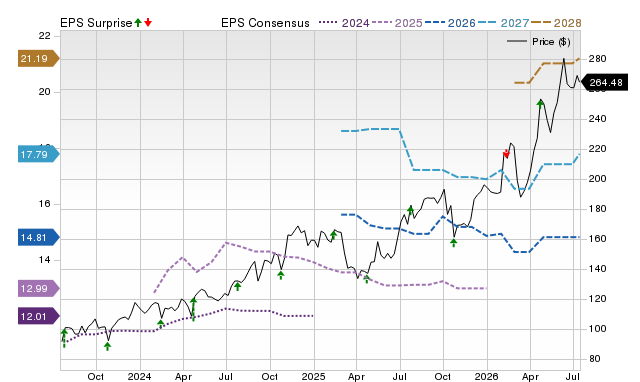This screenshot has width=640, height=382.
Task: Select the green surprise arrow under the October 2025 price dip
Action: pyautogui.click(x=453, y=243)
